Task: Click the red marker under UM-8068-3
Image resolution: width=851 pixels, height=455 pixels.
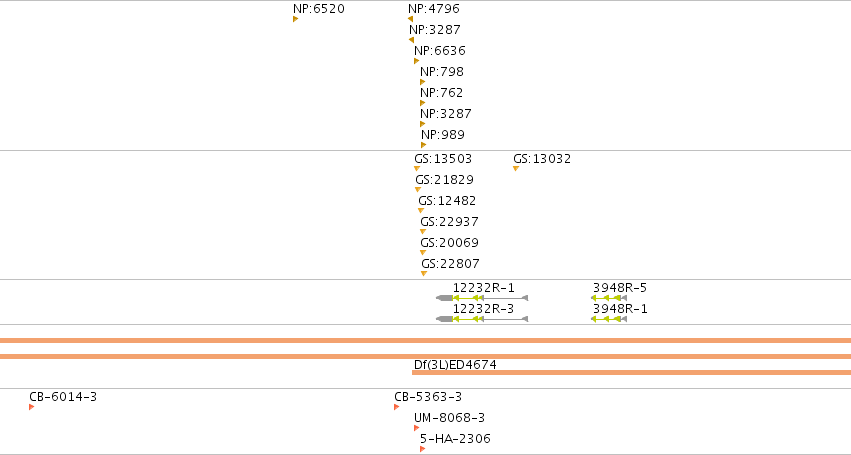Action: pyautogui.click(x=416, y=428)
